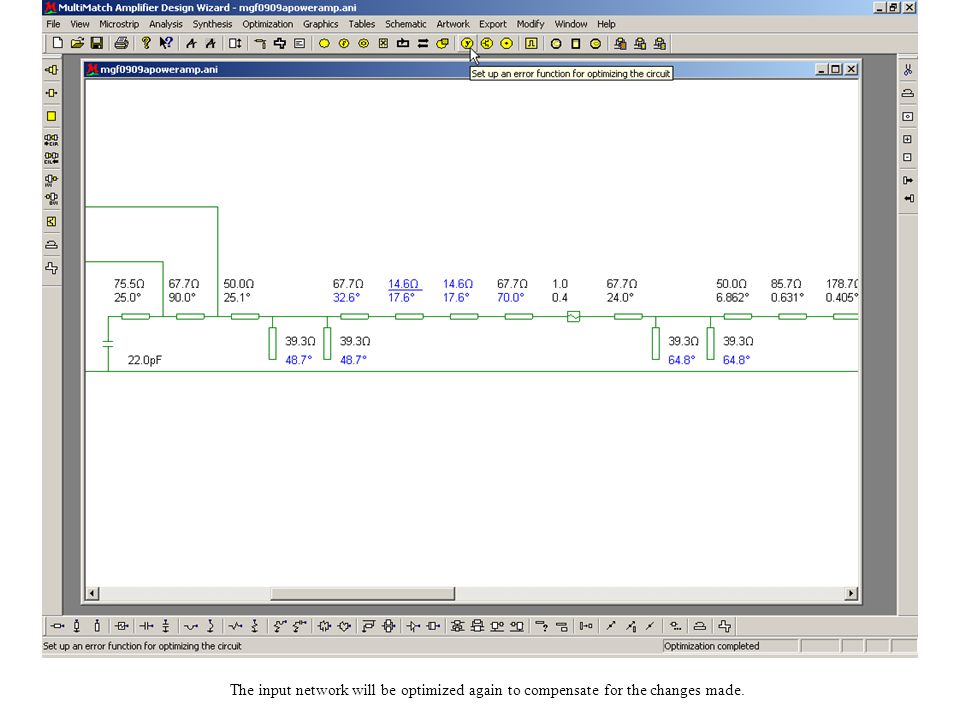Click the scissors icon in right toolbar

click(907, 70)
